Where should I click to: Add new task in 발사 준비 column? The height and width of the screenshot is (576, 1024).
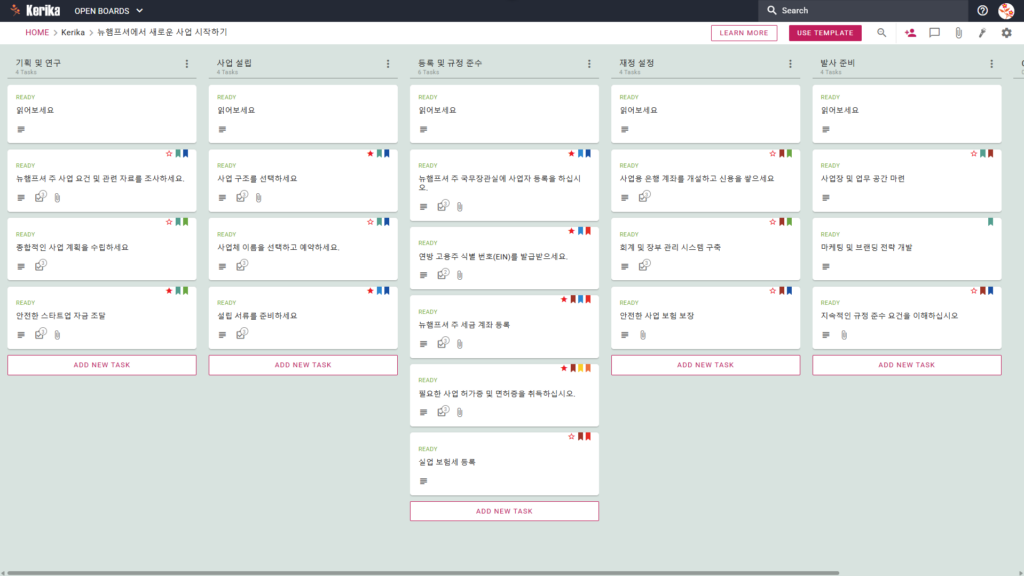pos(906,365)
